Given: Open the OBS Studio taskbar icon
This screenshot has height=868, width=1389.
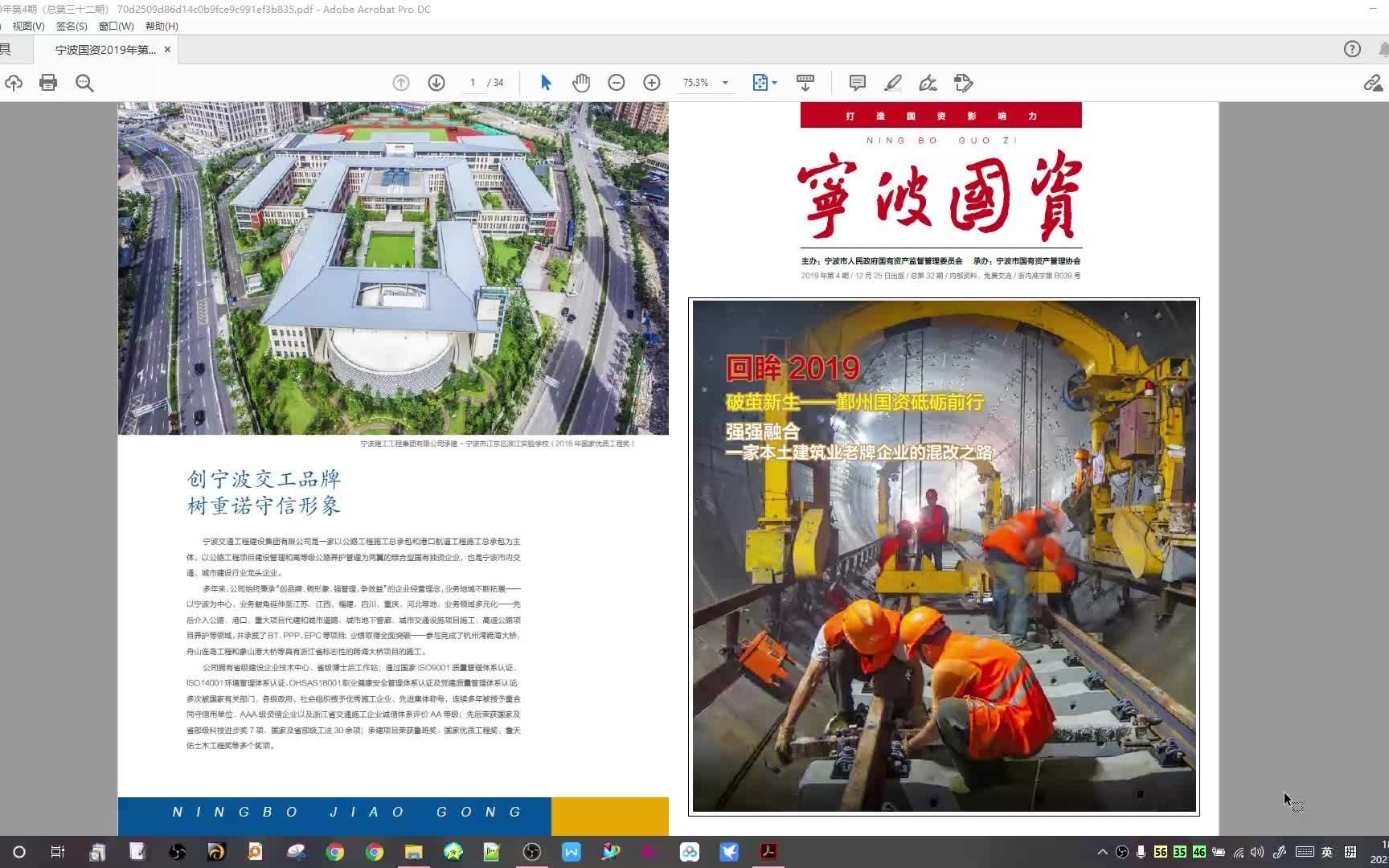Looking at the screenshot, I should coord(532,852).
